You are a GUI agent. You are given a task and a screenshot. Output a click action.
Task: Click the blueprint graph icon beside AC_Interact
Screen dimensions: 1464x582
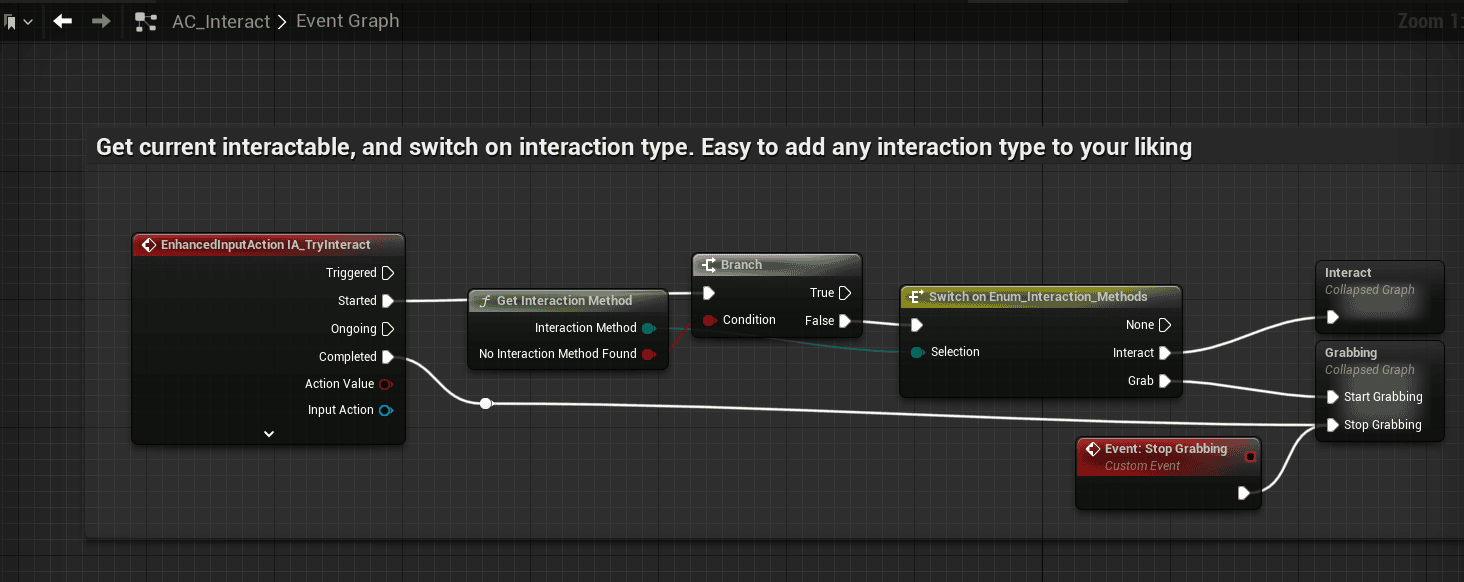click(146, 21)
